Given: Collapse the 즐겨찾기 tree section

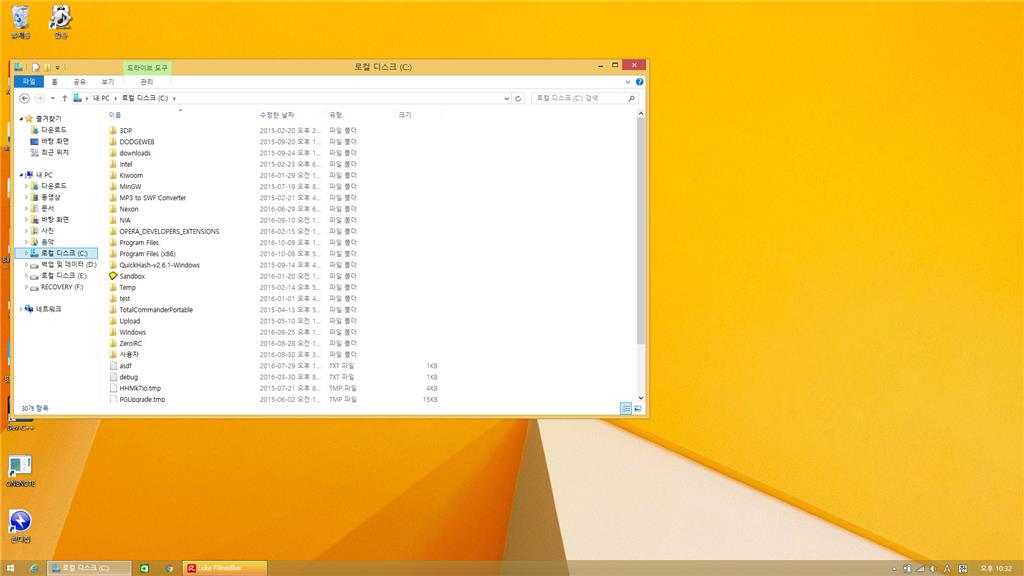Looking at the screenshot, I should click(x=21, y=119).
